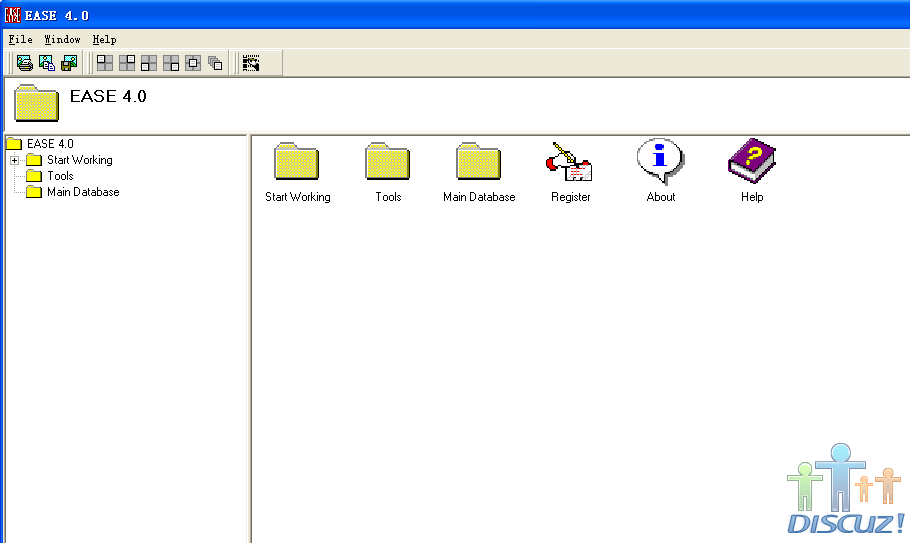Viewport: 910px width, 543px height.
Task: Center window using the toolbar icon
Action: 193,63
